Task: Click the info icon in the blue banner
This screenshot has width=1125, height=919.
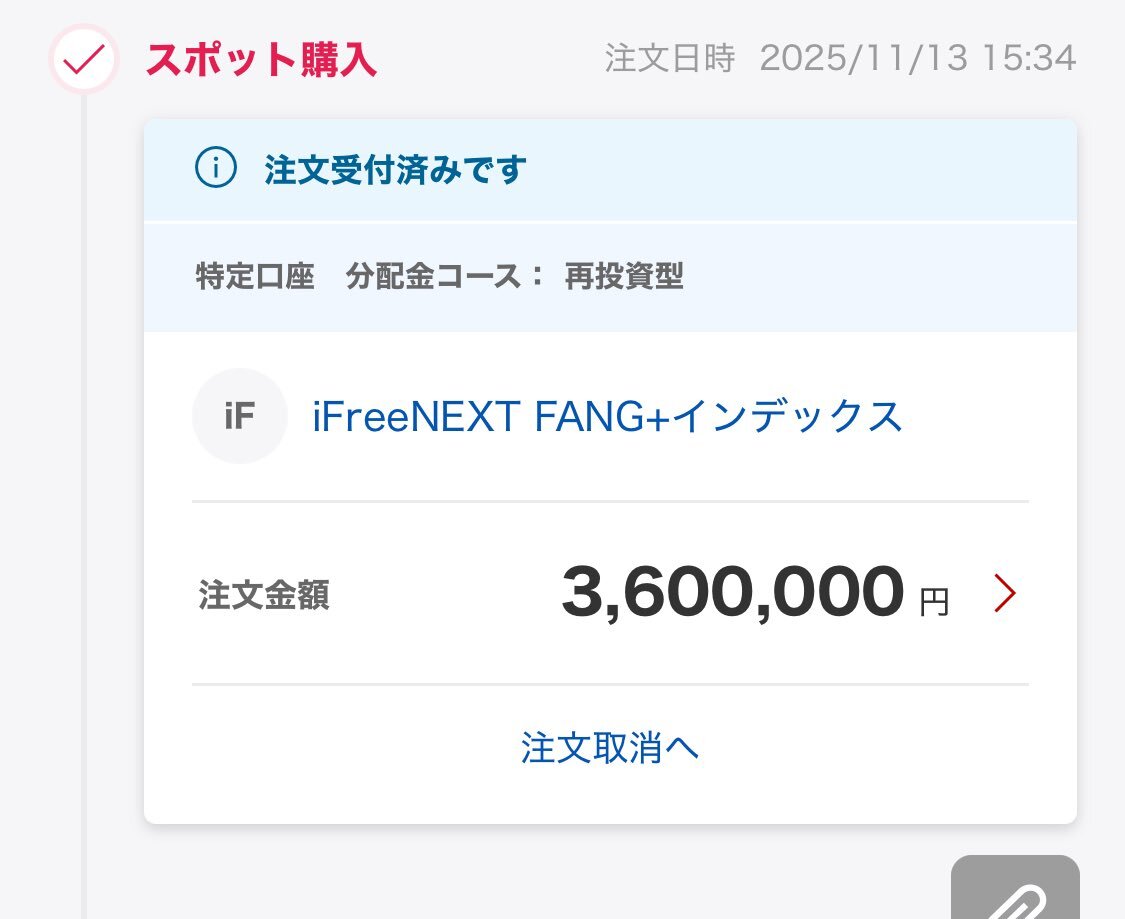Action: click(x=215, y=170)
